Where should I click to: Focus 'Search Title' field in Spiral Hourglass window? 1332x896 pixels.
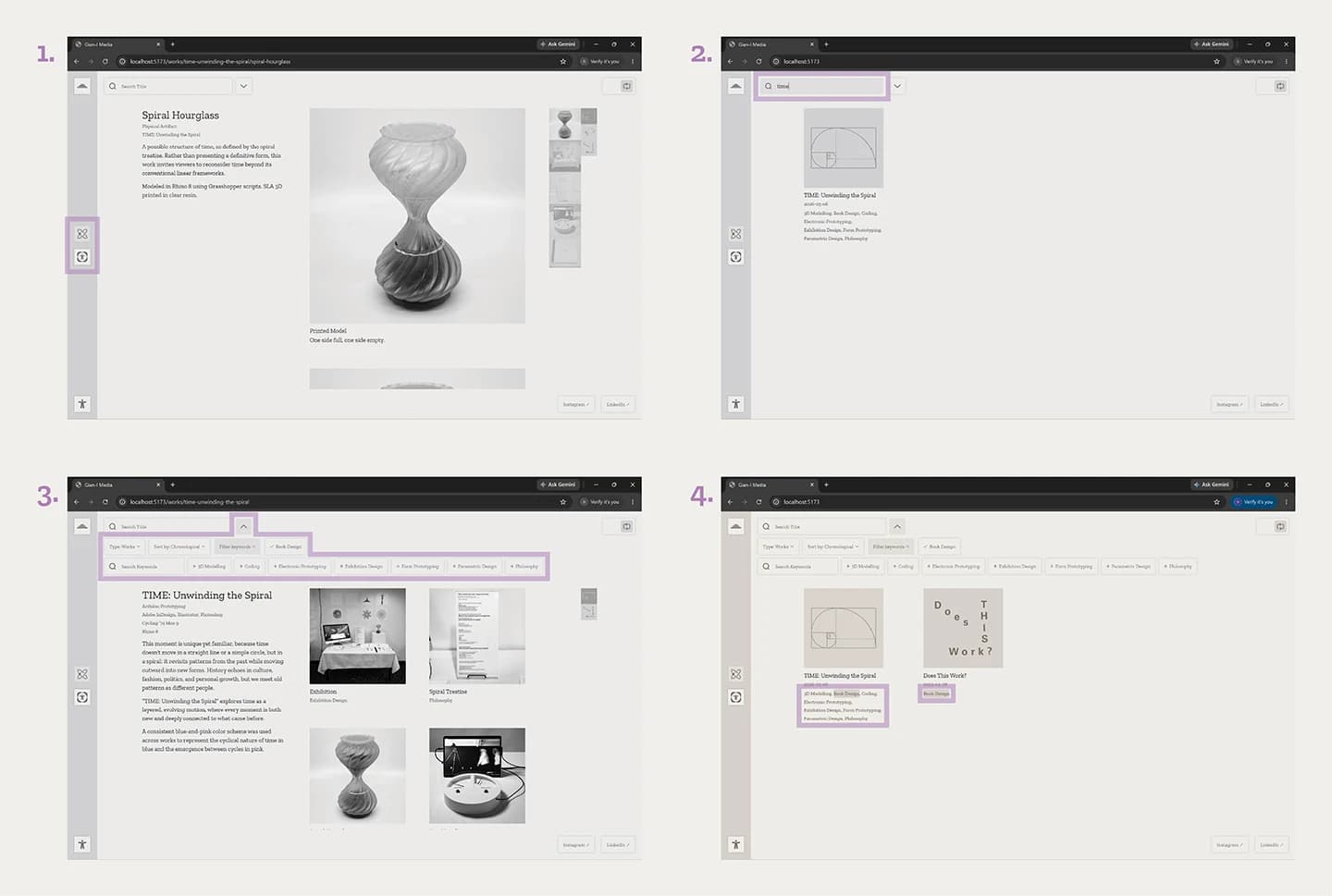pos(168,86)
